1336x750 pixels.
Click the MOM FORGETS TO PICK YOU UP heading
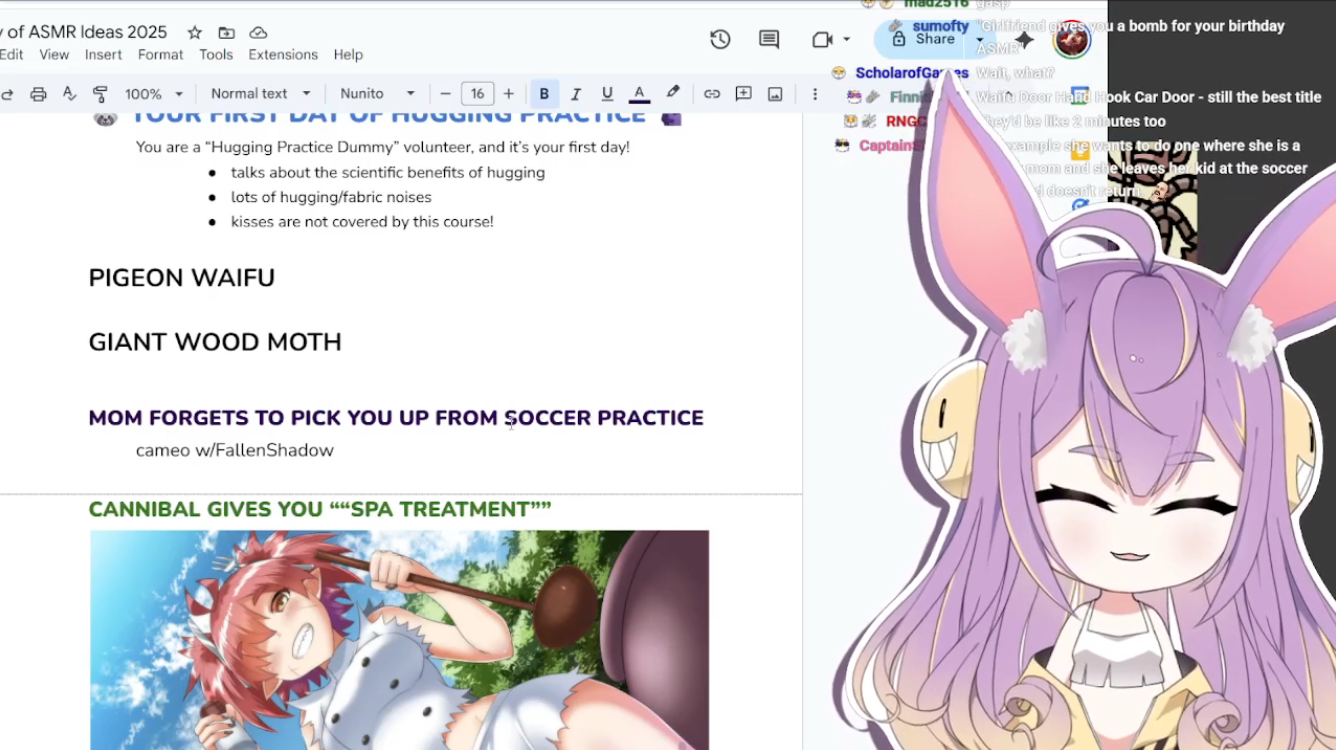tap(396, 418)
